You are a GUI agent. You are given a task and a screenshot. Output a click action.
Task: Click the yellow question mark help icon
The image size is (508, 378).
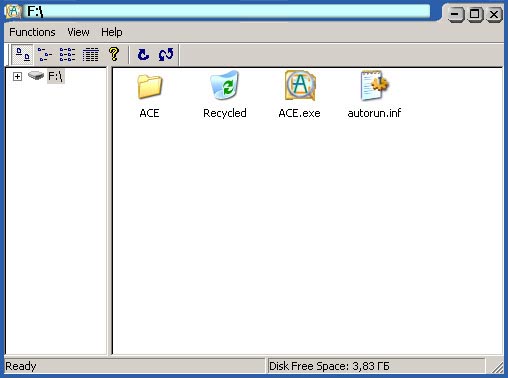pos(114,54)
